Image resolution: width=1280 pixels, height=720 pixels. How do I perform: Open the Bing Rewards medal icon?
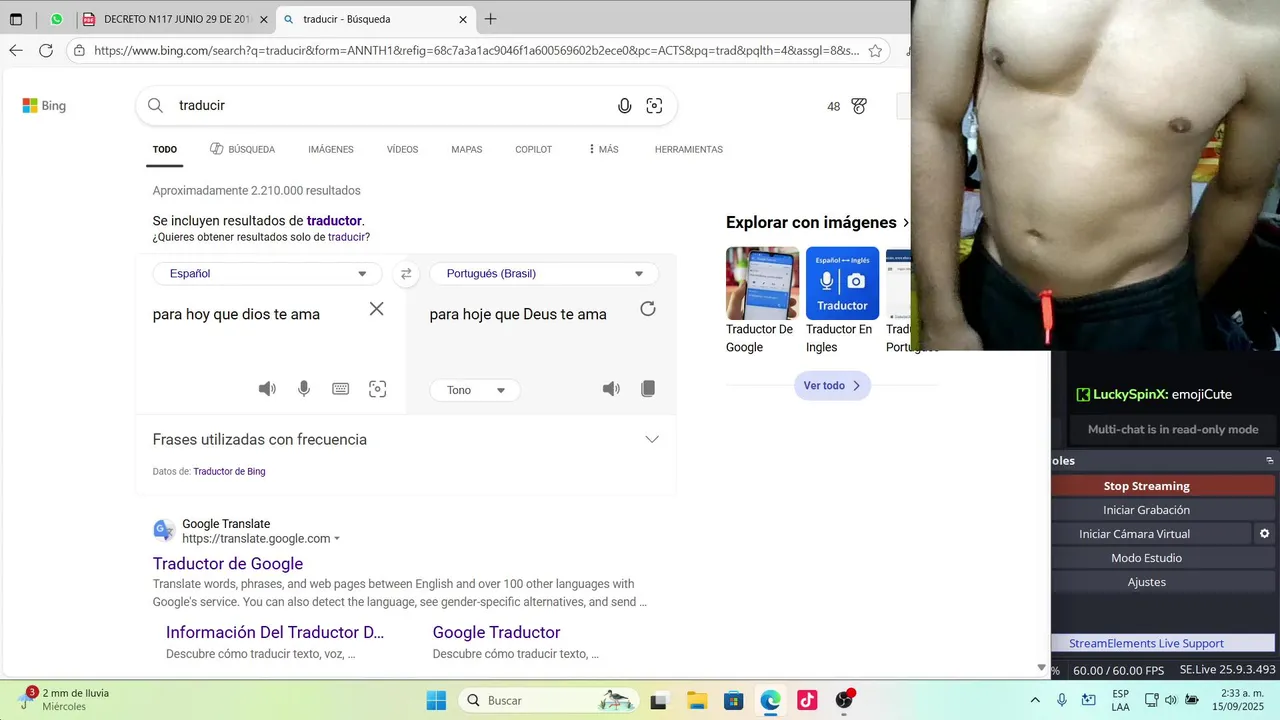859,106
